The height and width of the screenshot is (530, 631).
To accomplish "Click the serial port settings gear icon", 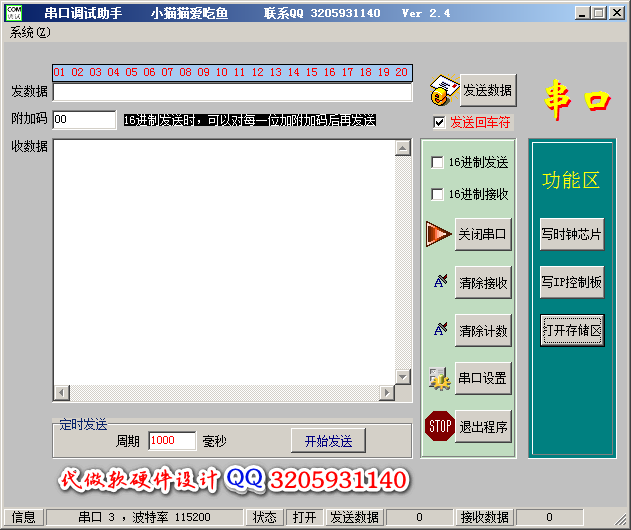I will coord(439,378).
